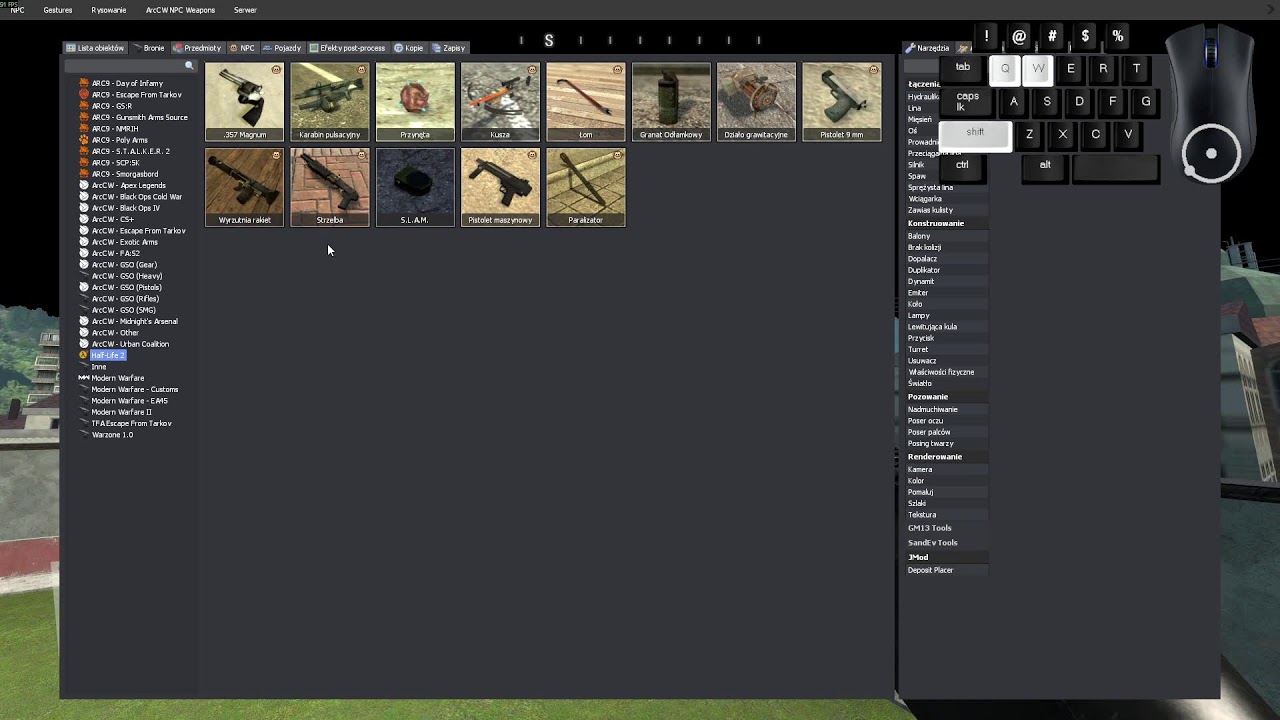This screenshot has width=1280, height=720.
Task: Collapse the JMod tool section
Action: pos(945,557)
